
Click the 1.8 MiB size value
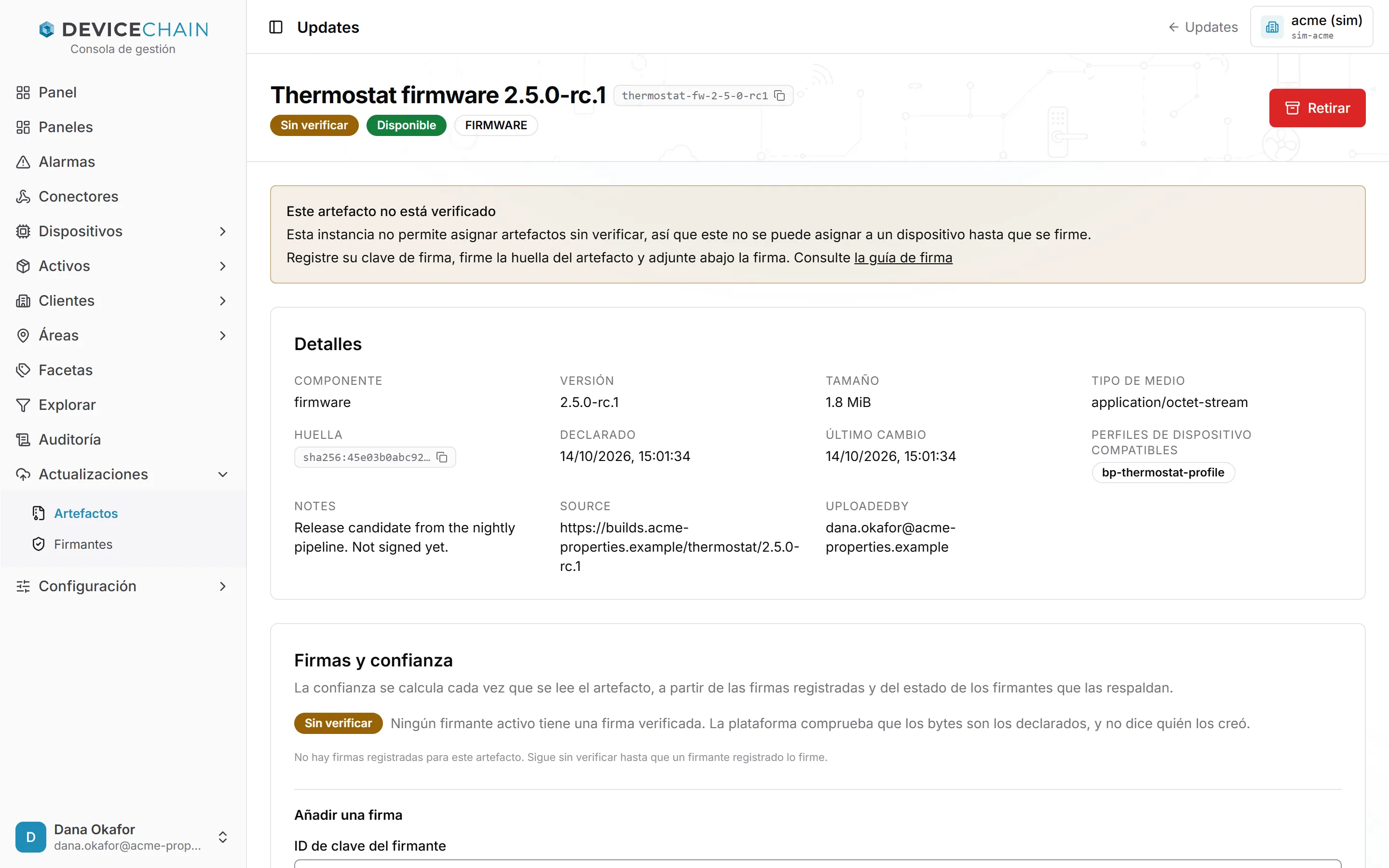[848, 403]
